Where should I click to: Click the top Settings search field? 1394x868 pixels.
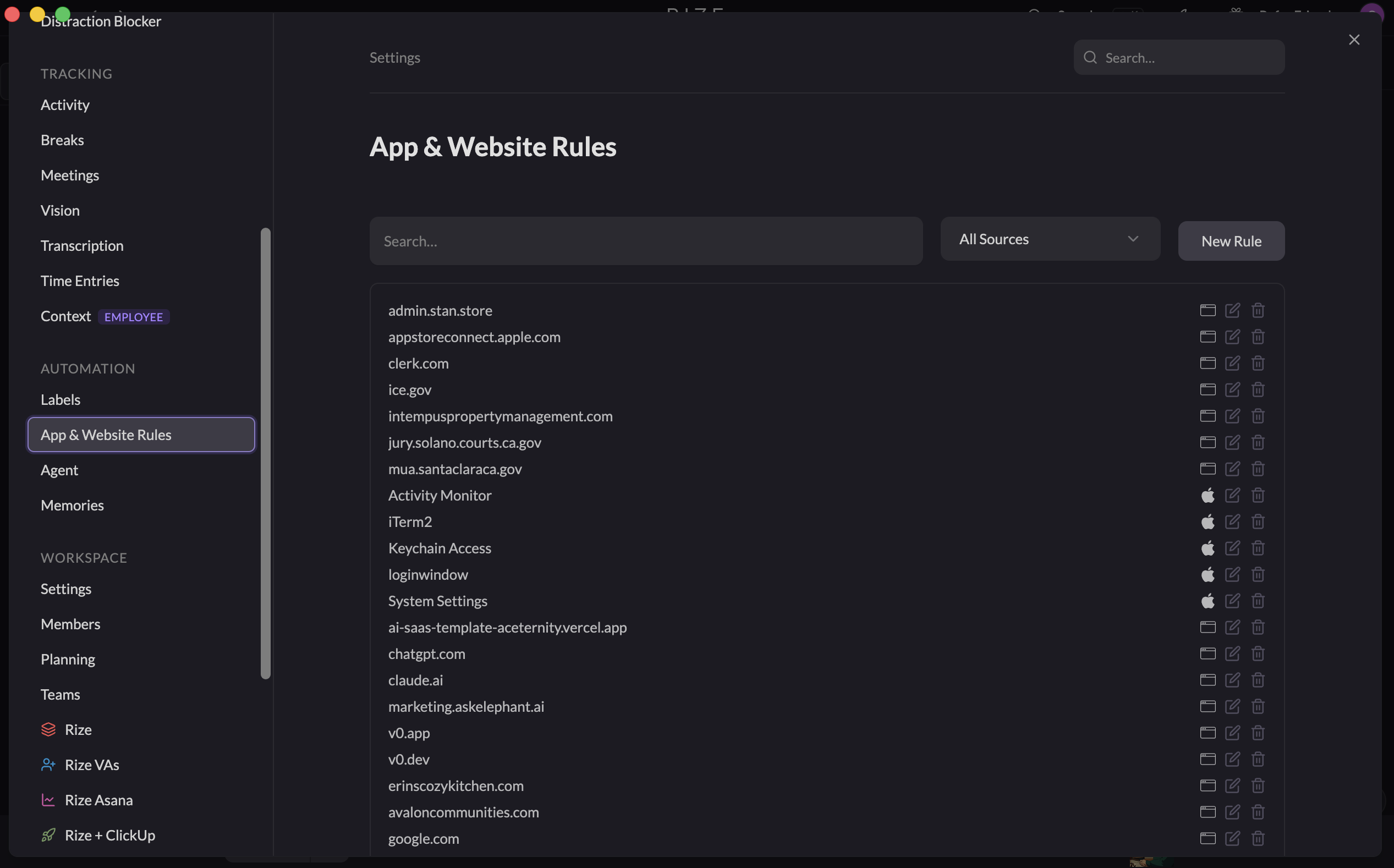point(1179,57)
